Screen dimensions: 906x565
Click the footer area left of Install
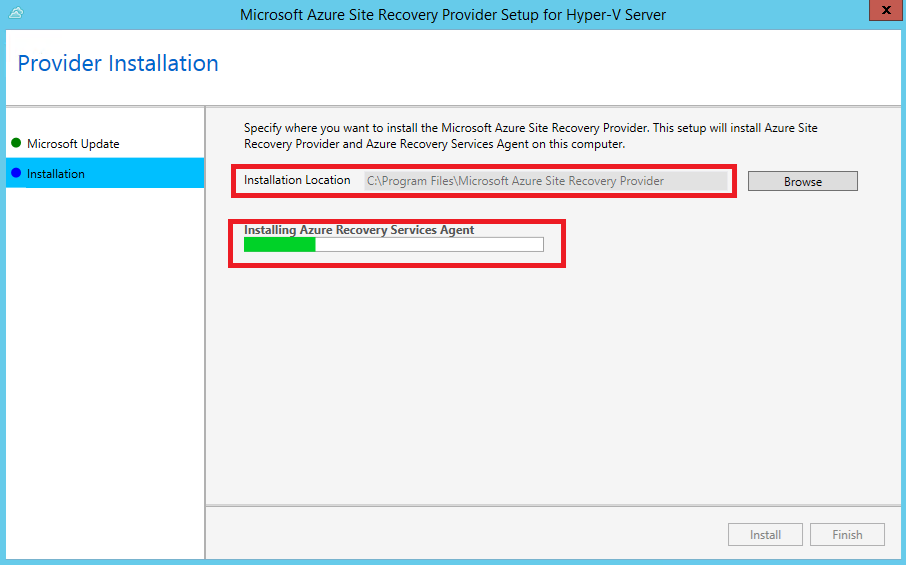(x=466, y=534)
